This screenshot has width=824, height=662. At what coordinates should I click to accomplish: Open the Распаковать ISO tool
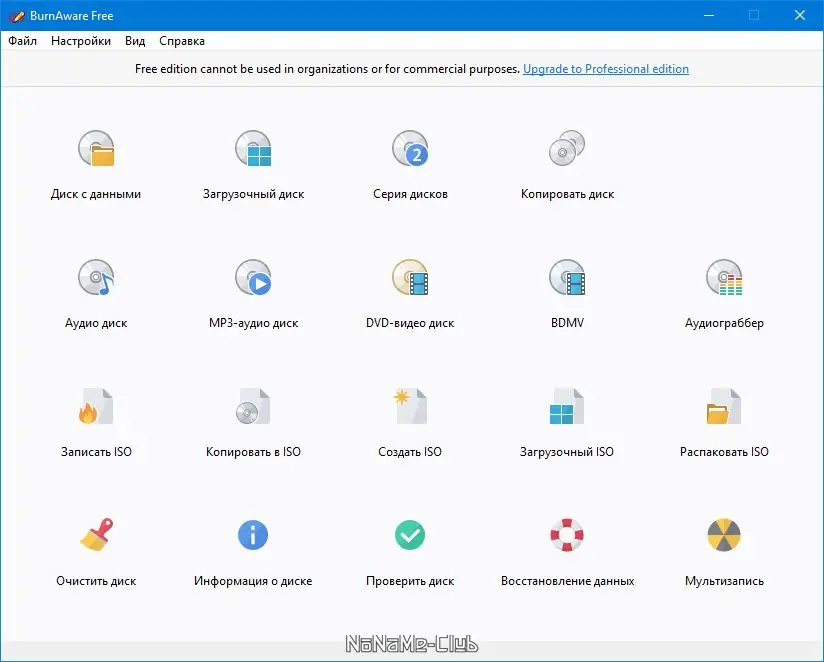click(x=724, y=406)
